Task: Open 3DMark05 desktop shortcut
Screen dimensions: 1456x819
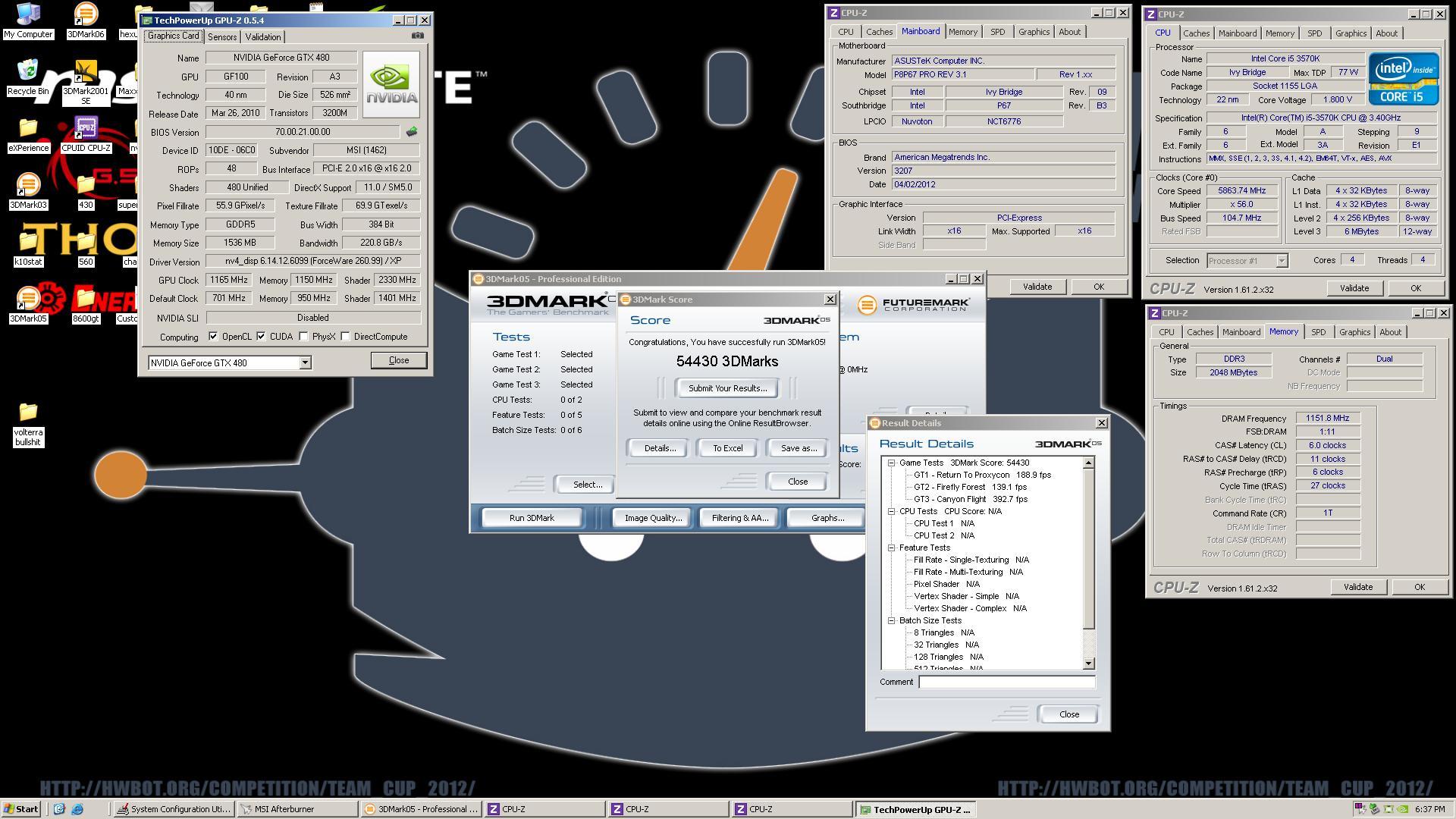Action: (x=28, y=305)
